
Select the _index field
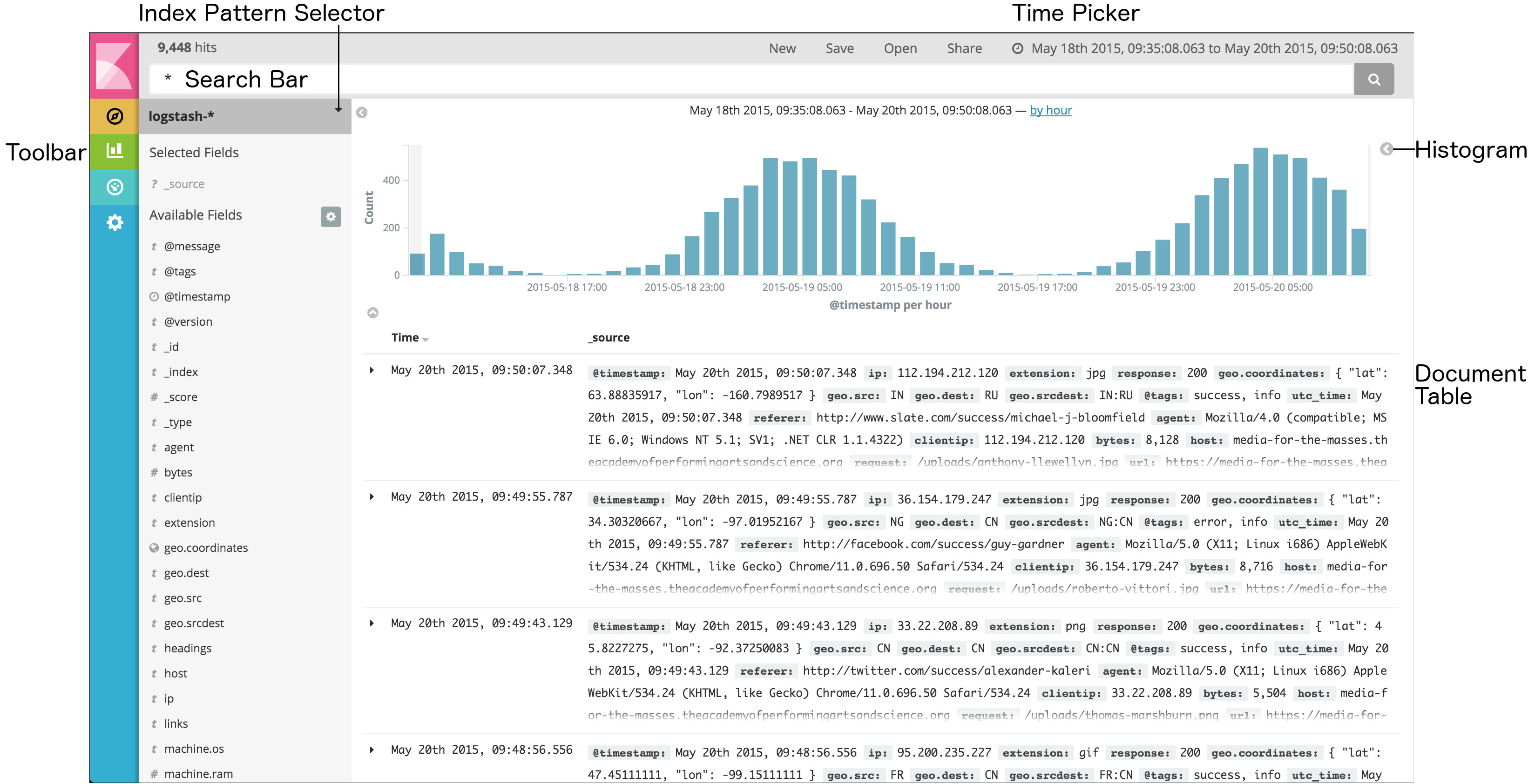[x=181, y=372]
